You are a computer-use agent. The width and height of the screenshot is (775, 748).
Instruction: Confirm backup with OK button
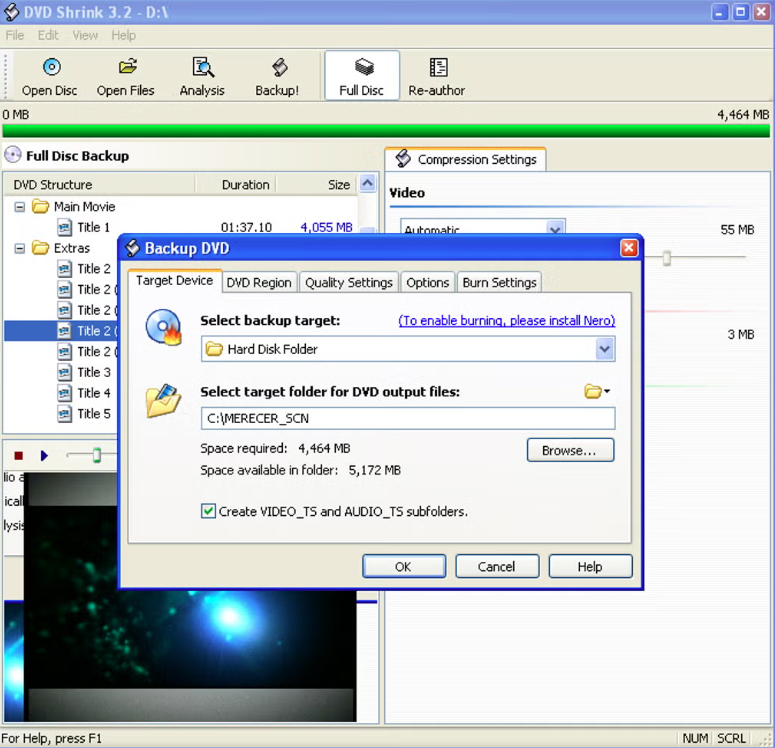404,567
